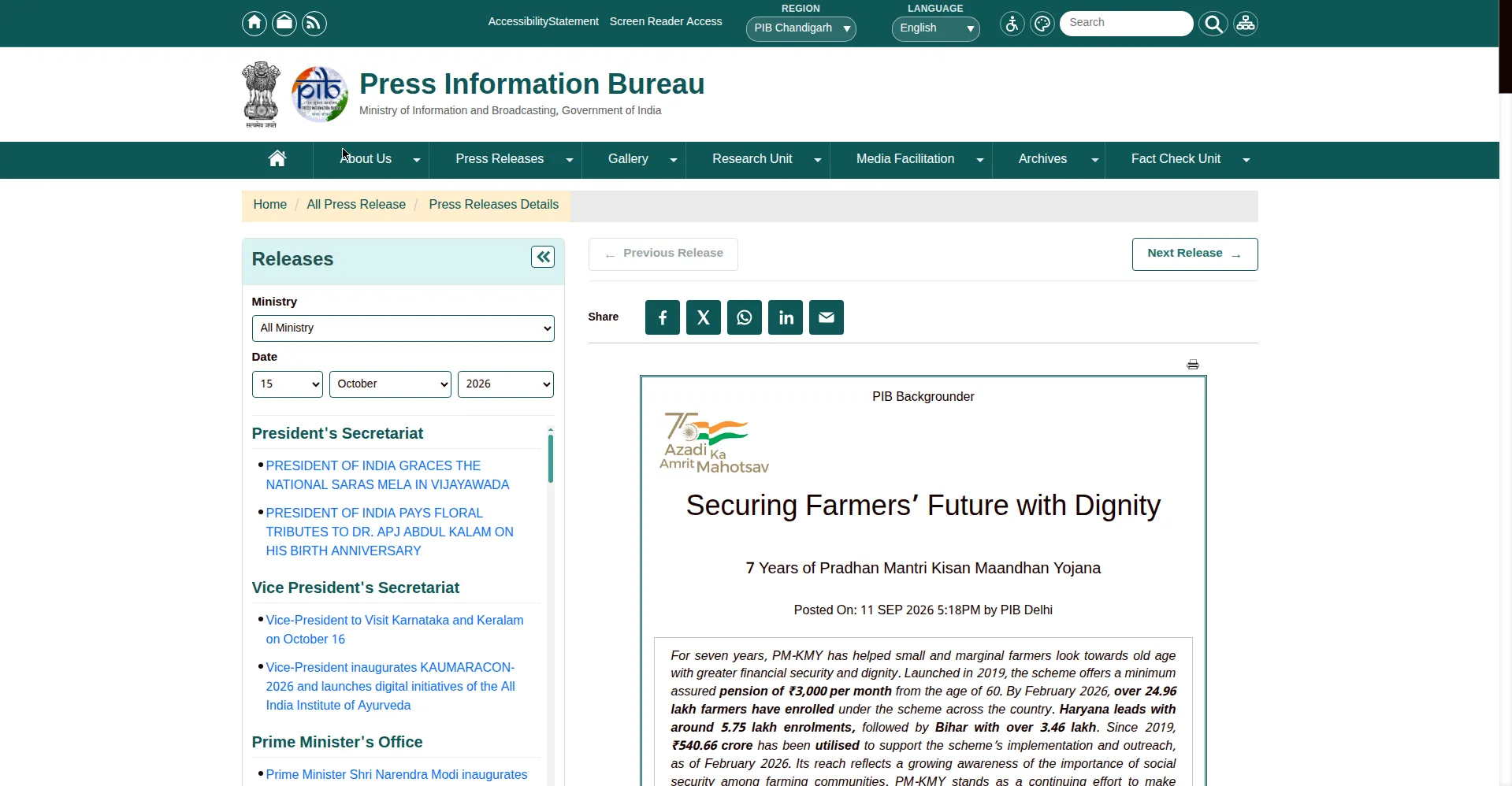
Task: Open the sitemap icon
Action: pos(1246,24)
